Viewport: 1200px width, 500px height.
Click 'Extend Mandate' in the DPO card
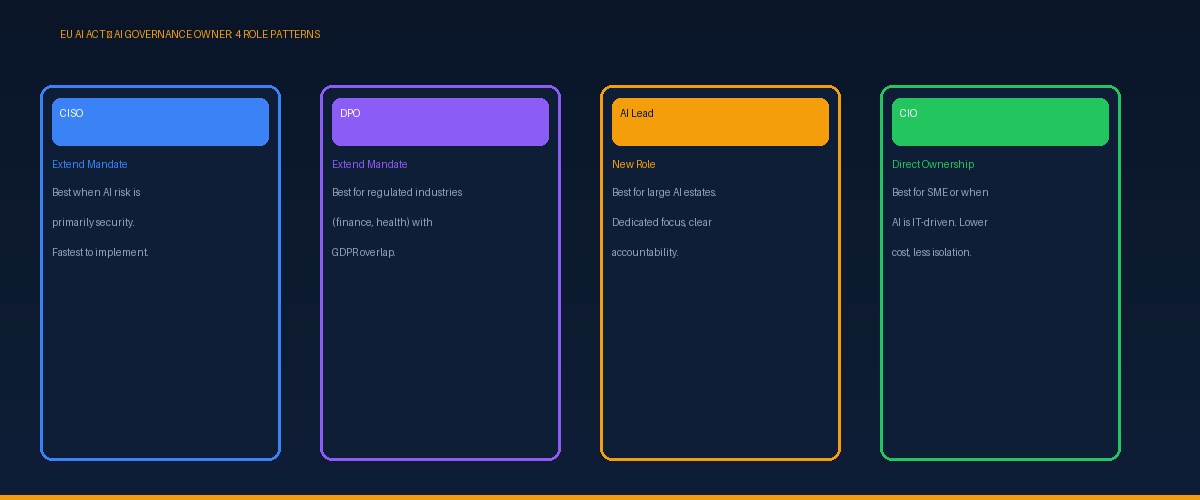[x=370, y=164]
